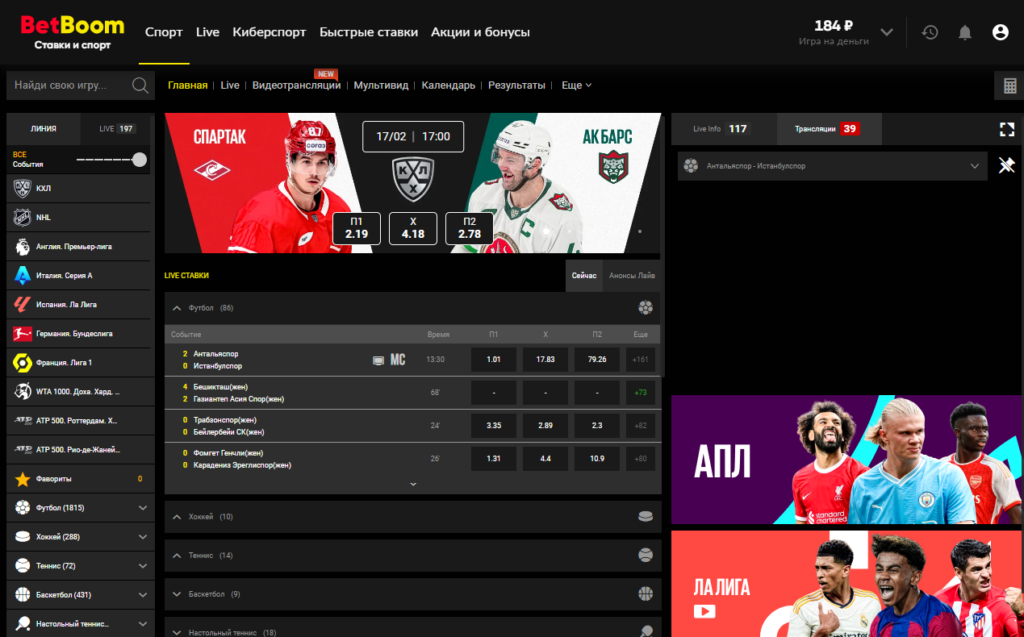Viewport: 1024px width, 637px height.
Task: Click the BetBoom logo
Action: tap(72, 32)
